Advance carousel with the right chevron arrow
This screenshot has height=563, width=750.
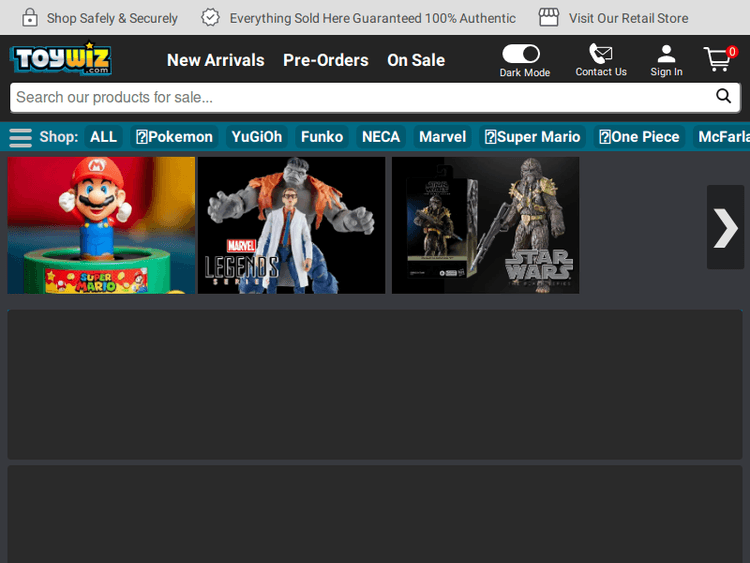click(725, 227)
